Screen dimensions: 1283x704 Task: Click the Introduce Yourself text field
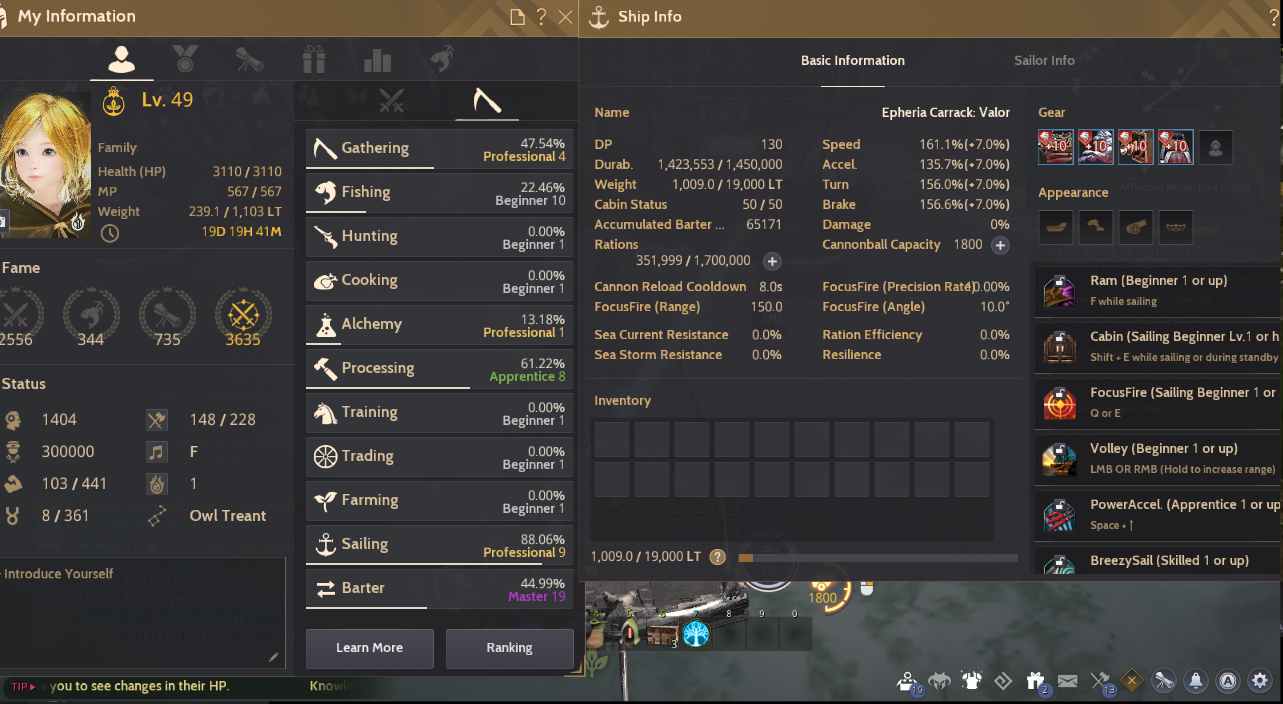(142, 613)
